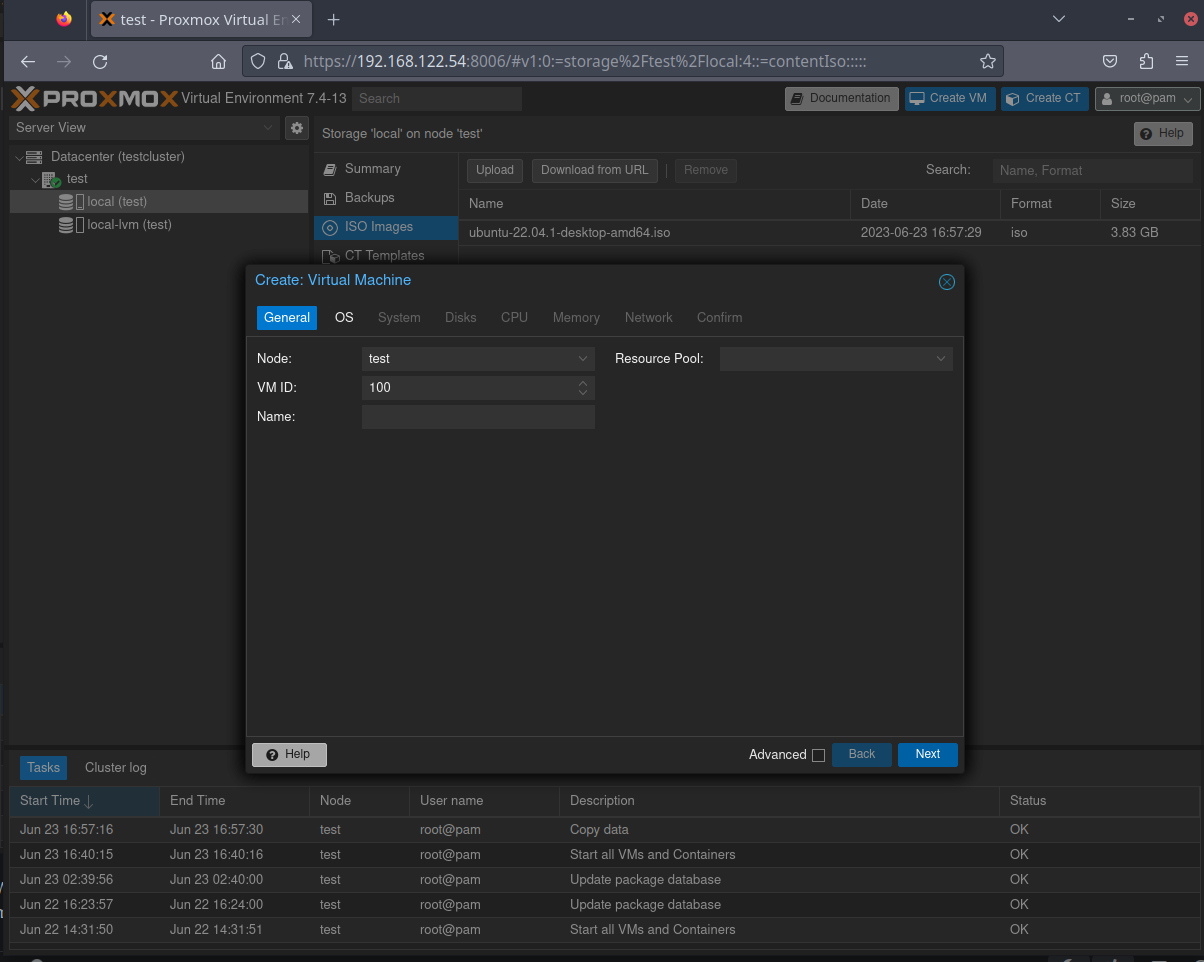Open the Summary section
This screenshot has width=1204, height=962.
(386, 169)
